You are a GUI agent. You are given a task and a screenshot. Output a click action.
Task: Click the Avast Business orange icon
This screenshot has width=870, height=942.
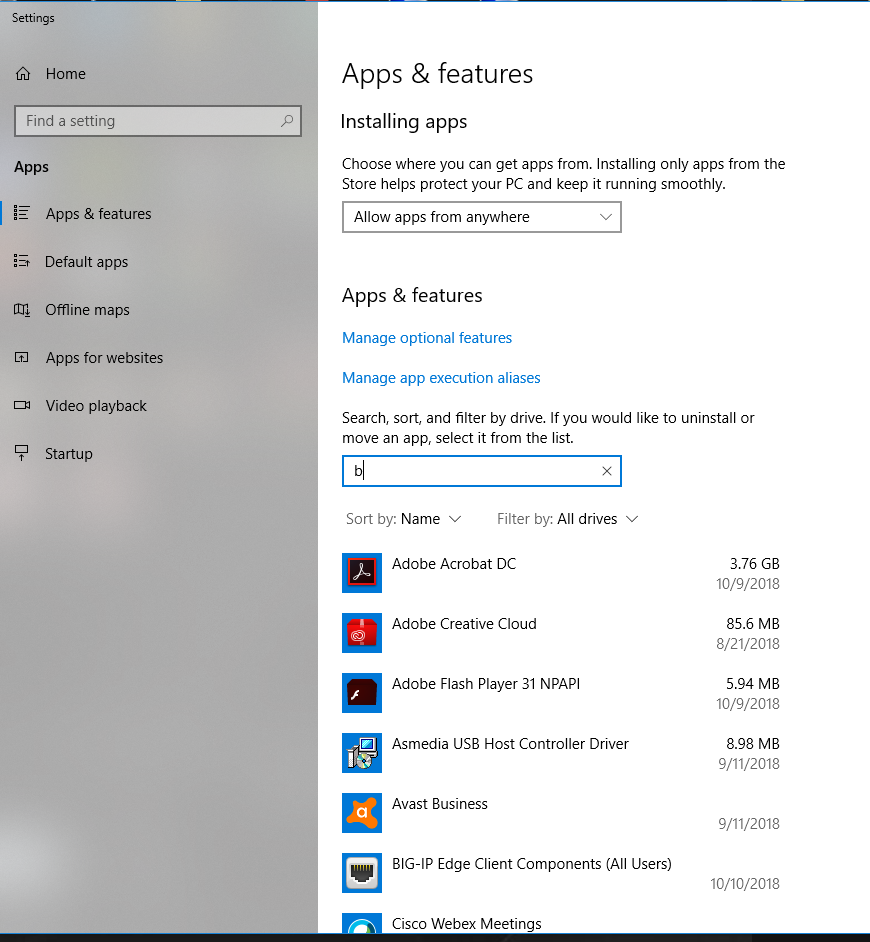pyautogui.click(x=362, y=813)
